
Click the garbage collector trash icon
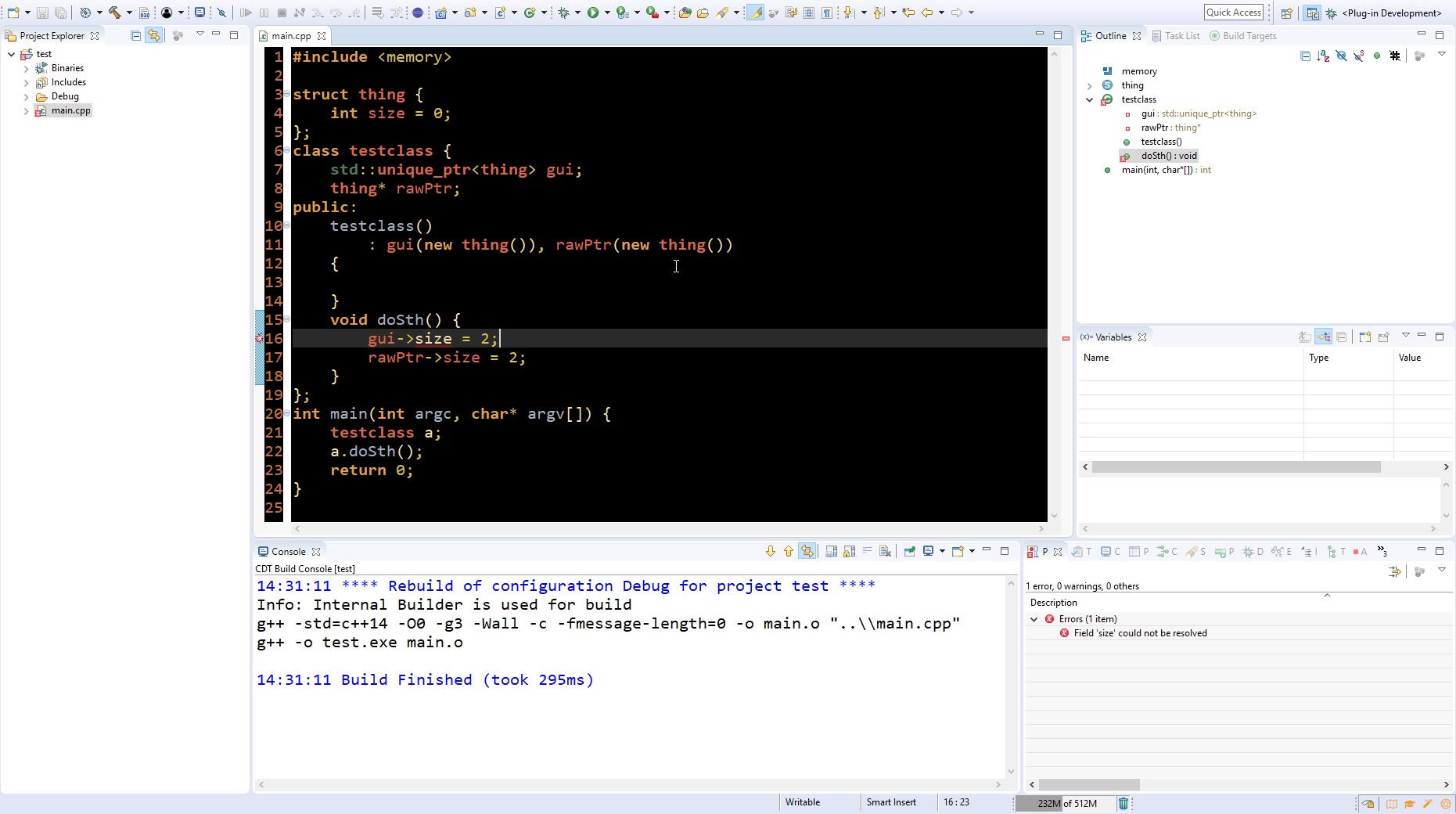1123,803
